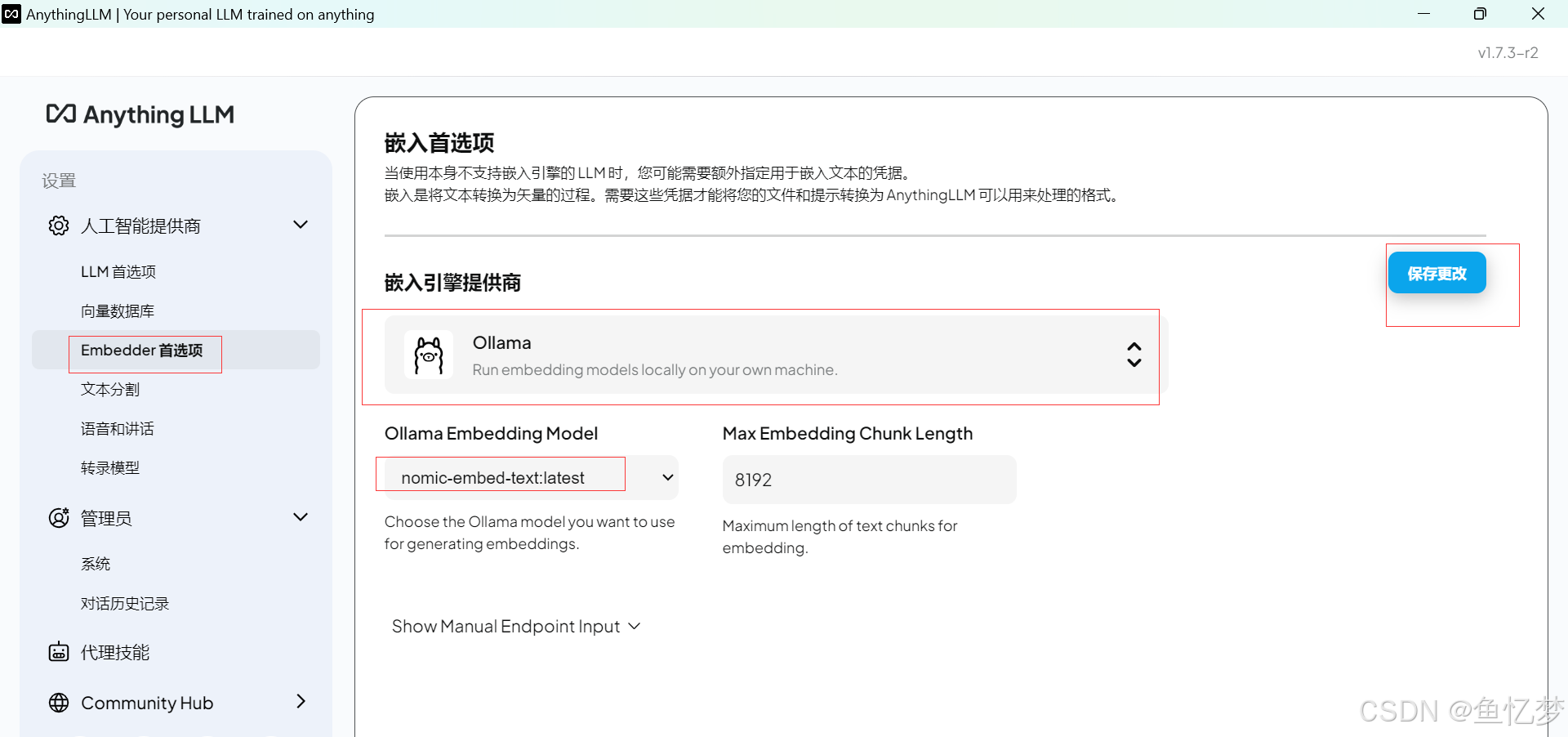Open Community Hub section
The width and height of the screenshot is (1568, 737).
pos(147,703)
